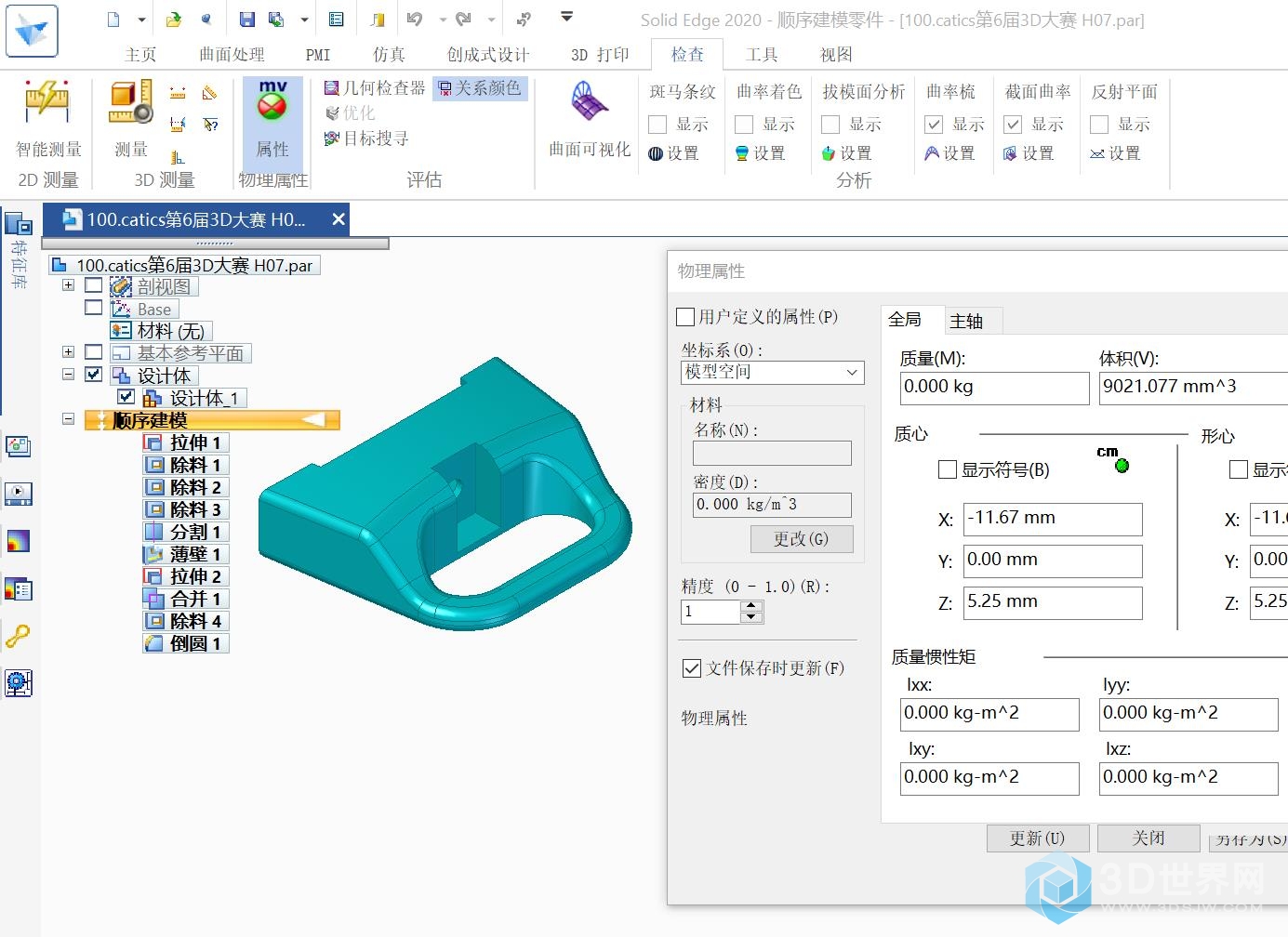Switch to the 主轴 tab
Image resolution: width=1288 pixels, height=937 pixels.
(966, 321)
